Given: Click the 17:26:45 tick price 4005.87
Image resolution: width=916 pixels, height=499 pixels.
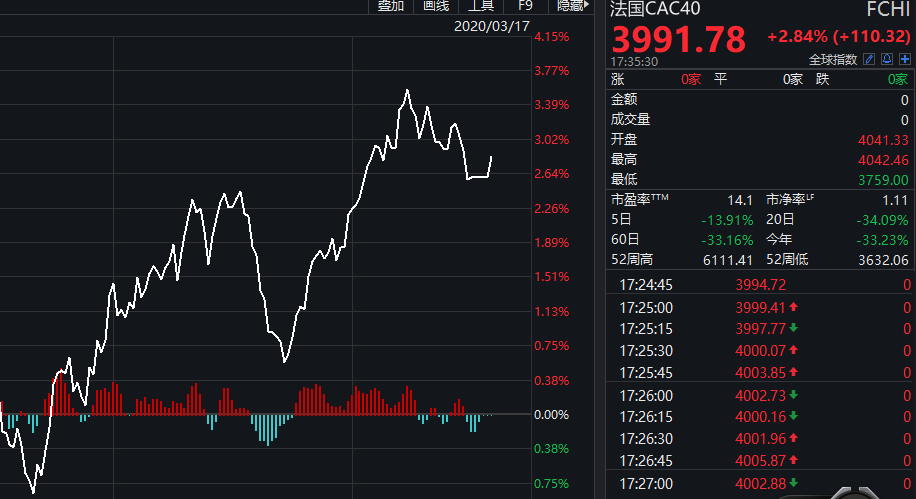Looking at the screenshot, I should coord(760,460).
